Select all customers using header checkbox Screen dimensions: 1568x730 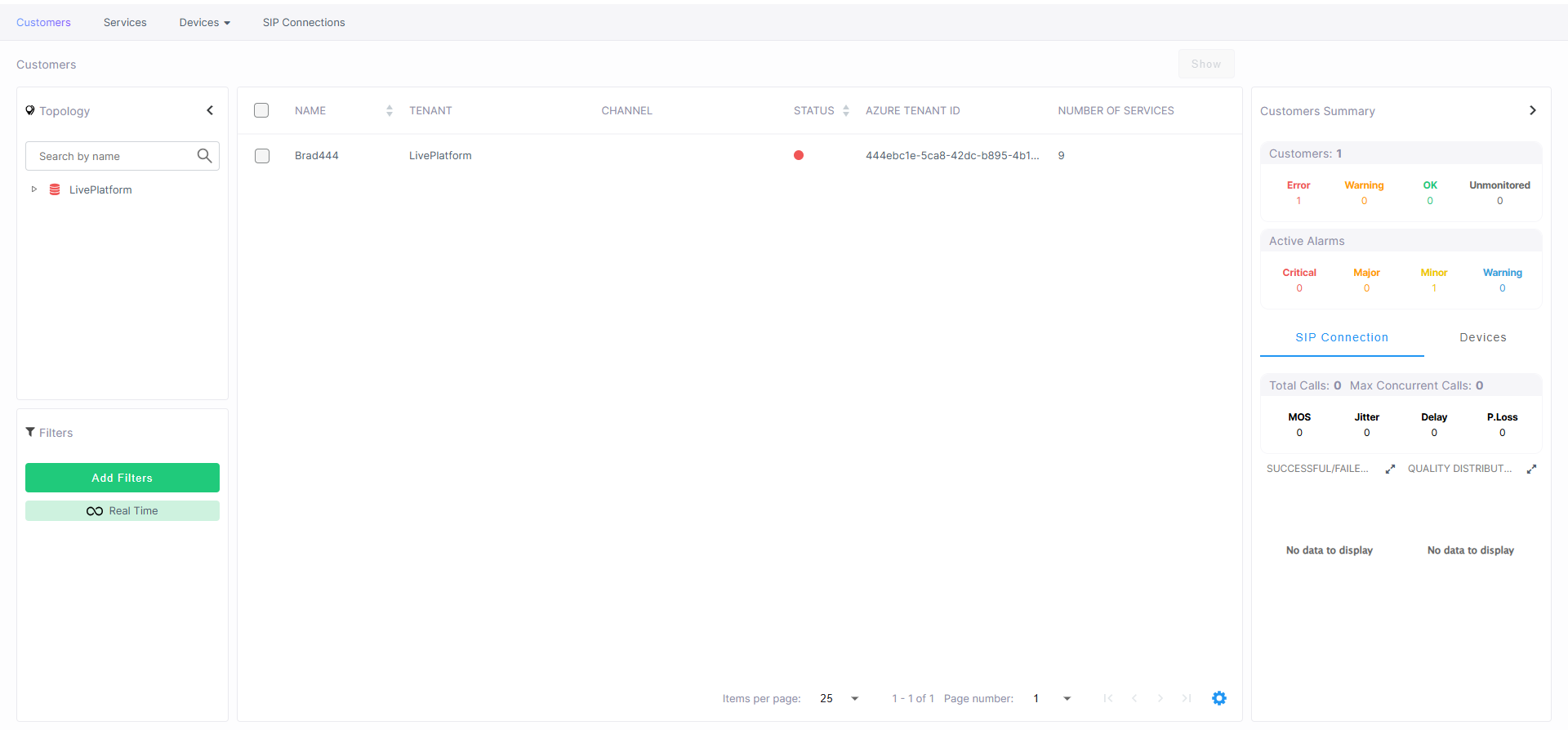tap(261, 110)
